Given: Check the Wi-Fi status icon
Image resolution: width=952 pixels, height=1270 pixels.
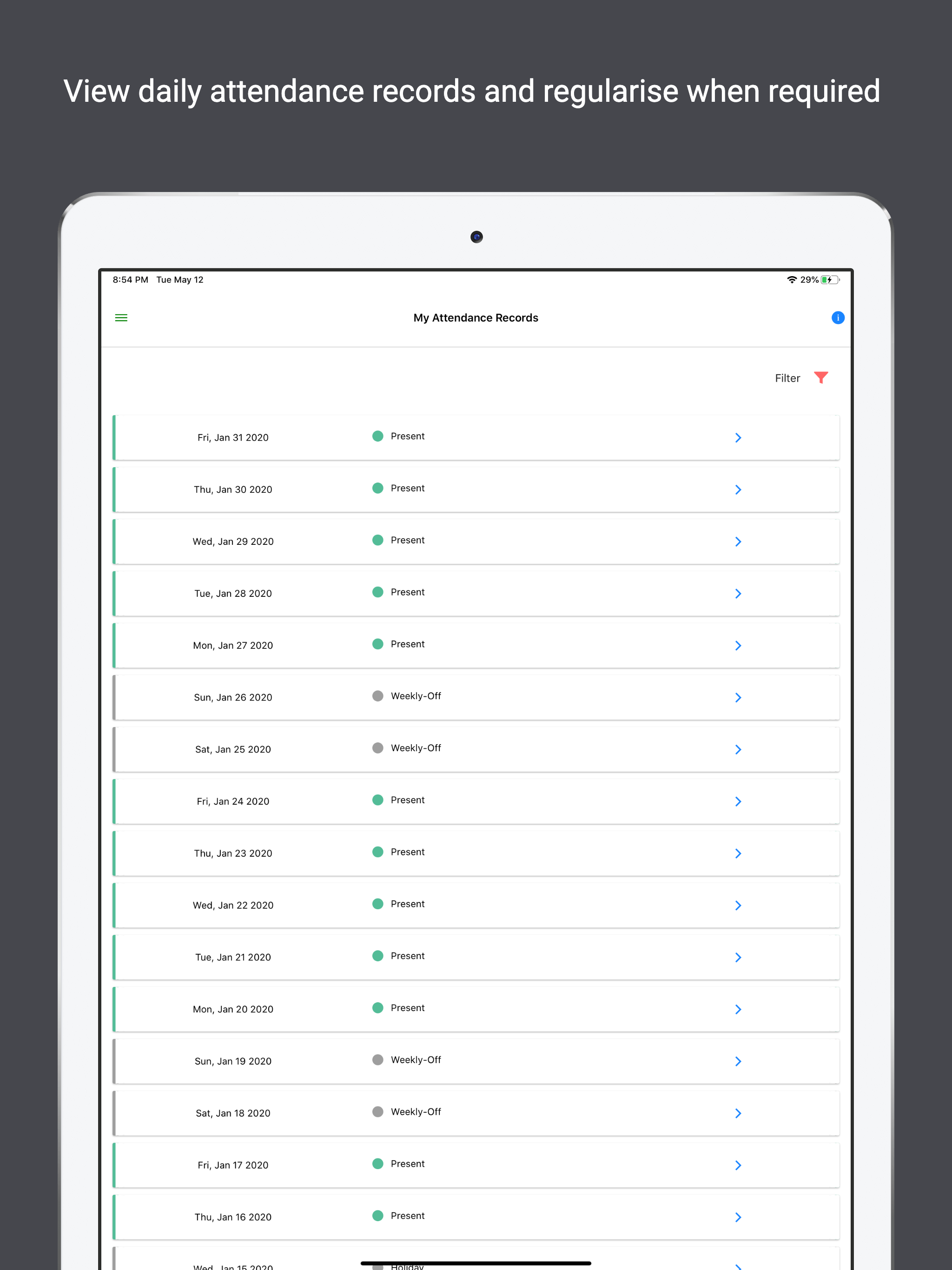Looking at the screenshot, I should [x=792, y=279].
